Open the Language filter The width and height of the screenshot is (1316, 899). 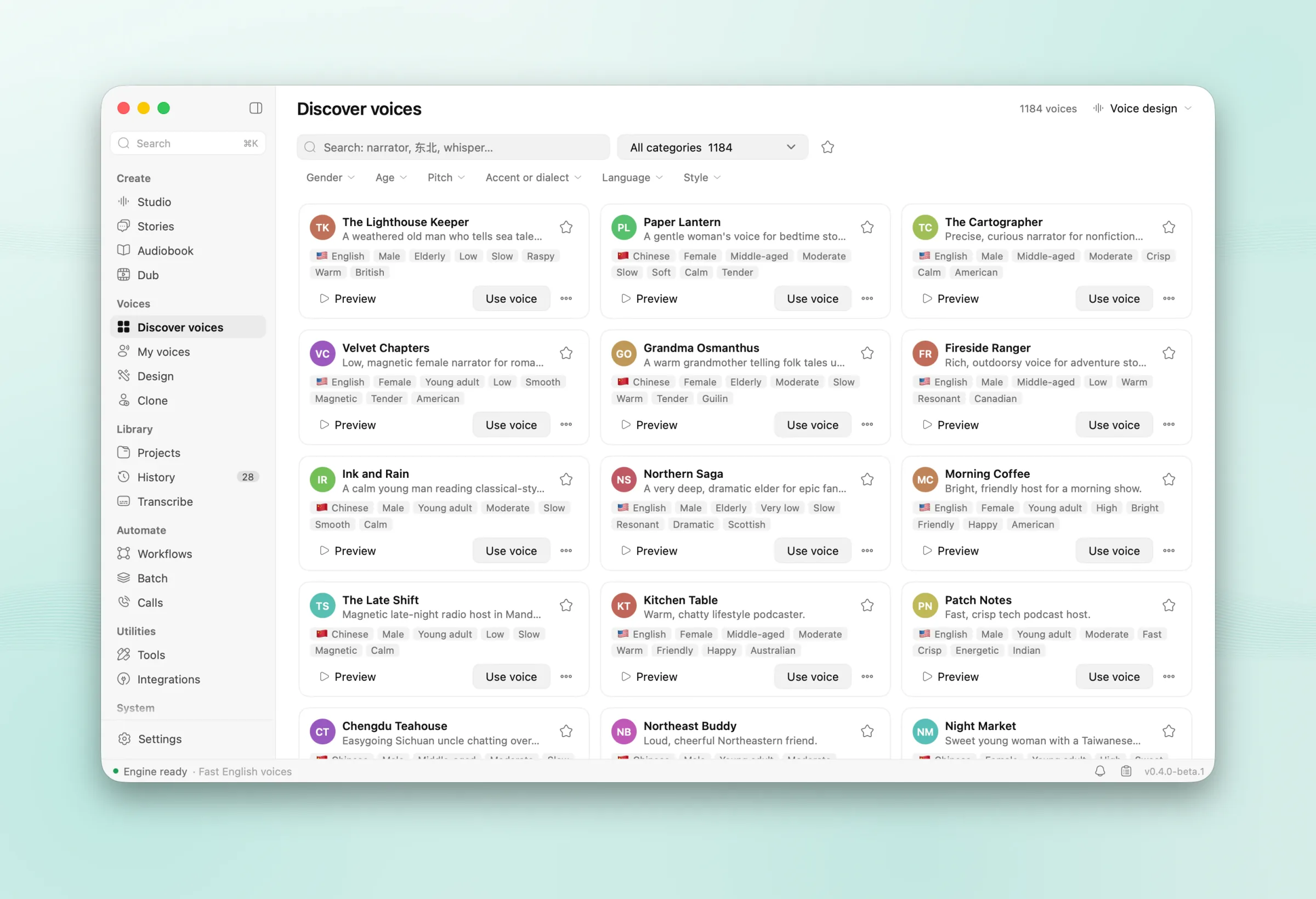[632, 177]
